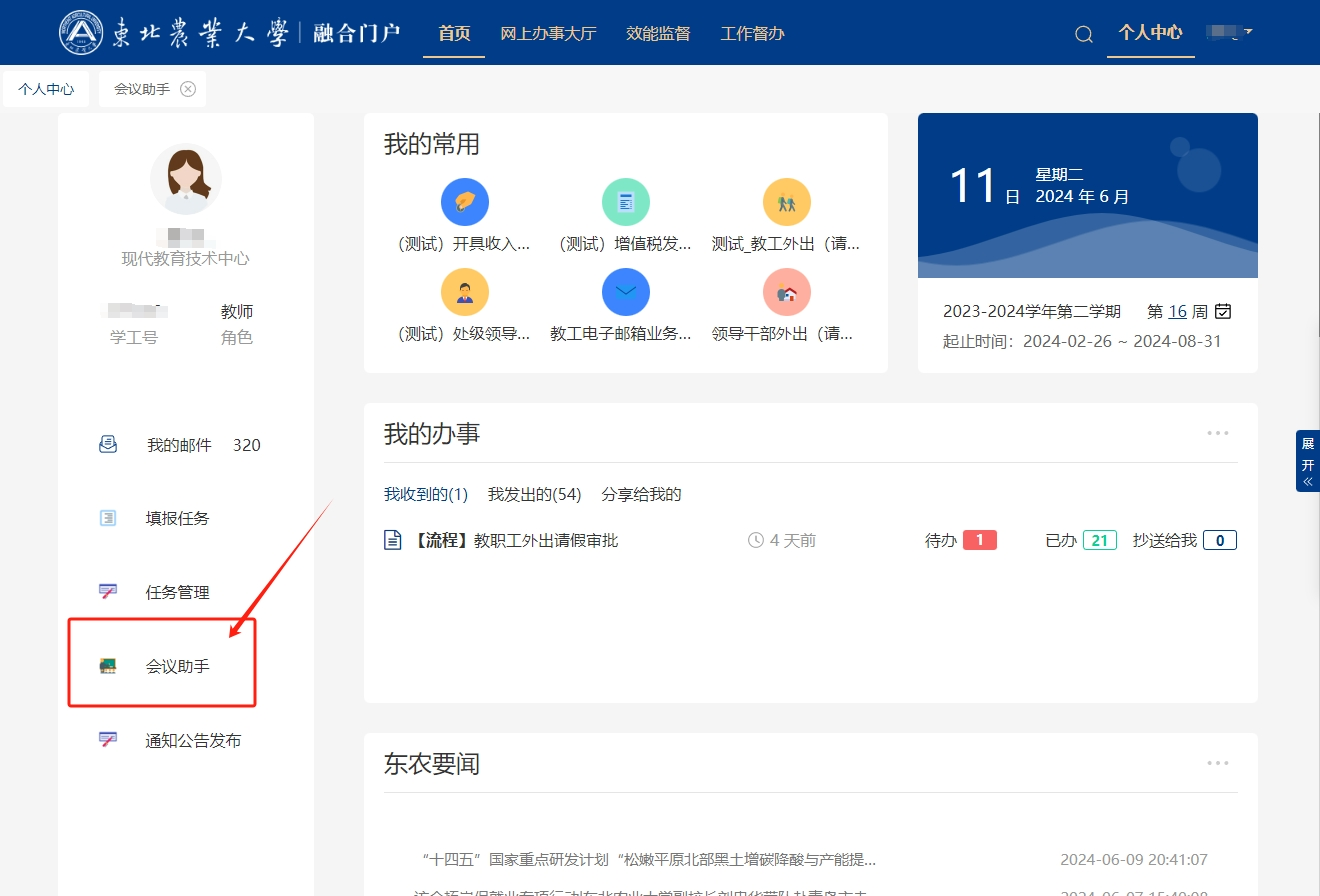
Task: Open the (测试)增值税发 shortcut icon
Action: point(625,203)
